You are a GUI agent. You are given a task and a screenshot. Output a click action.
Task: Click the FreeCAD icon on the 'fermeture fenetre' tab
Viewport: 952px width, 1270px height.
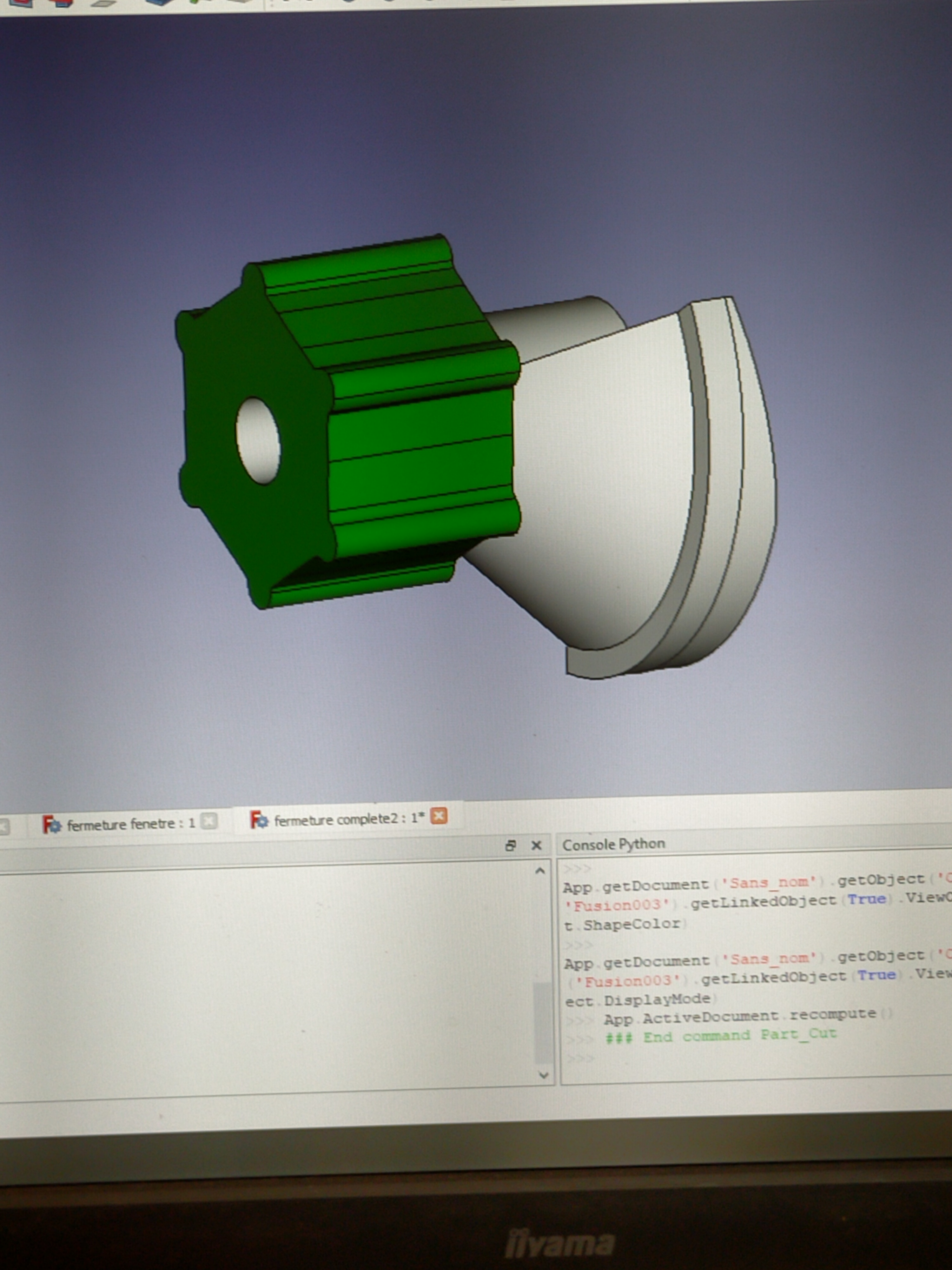pos(52,825)
